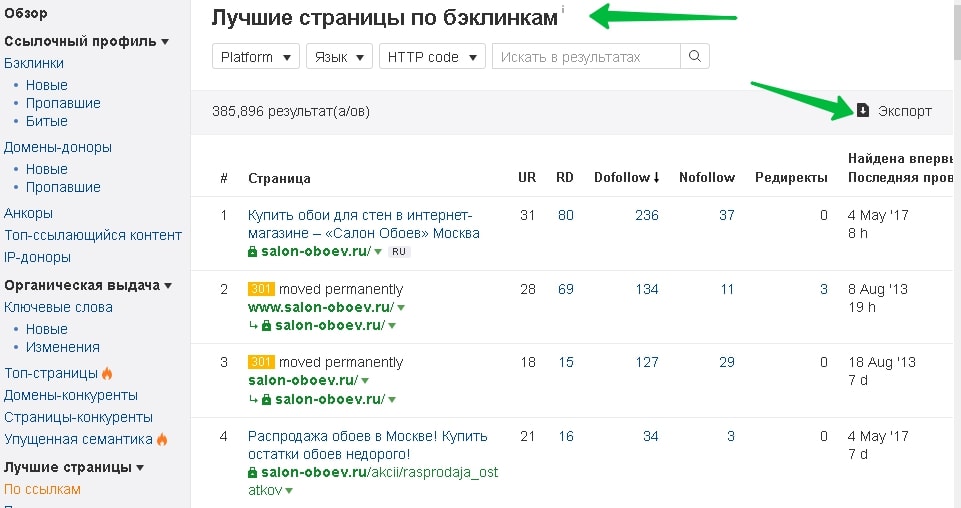Viewport: 961px width, 508px height.
Task: Click the search magnifier icon button
Action: pos(695,57)
